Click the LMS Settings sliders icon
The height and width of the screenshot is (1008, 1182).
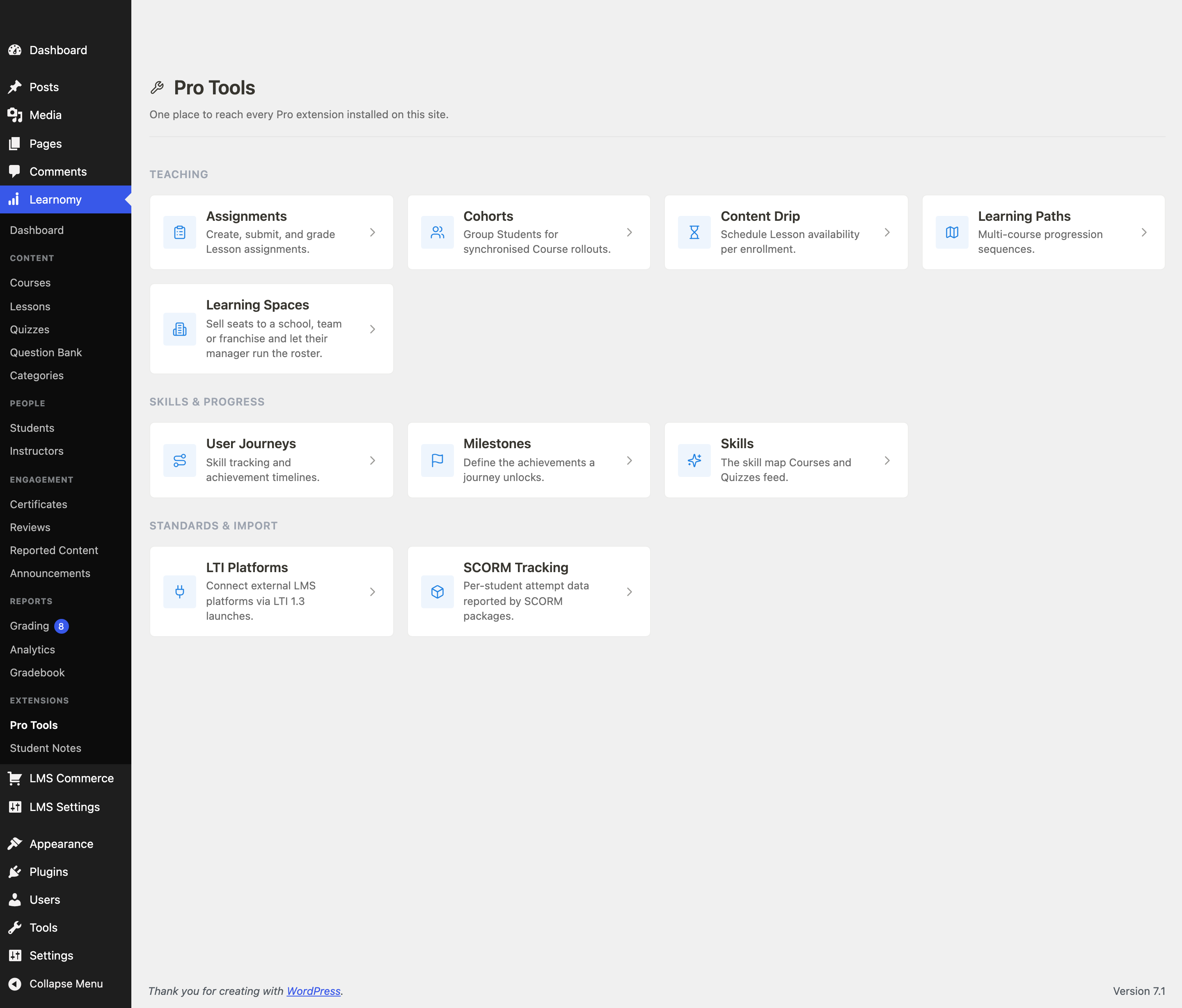tap(15, 806)
